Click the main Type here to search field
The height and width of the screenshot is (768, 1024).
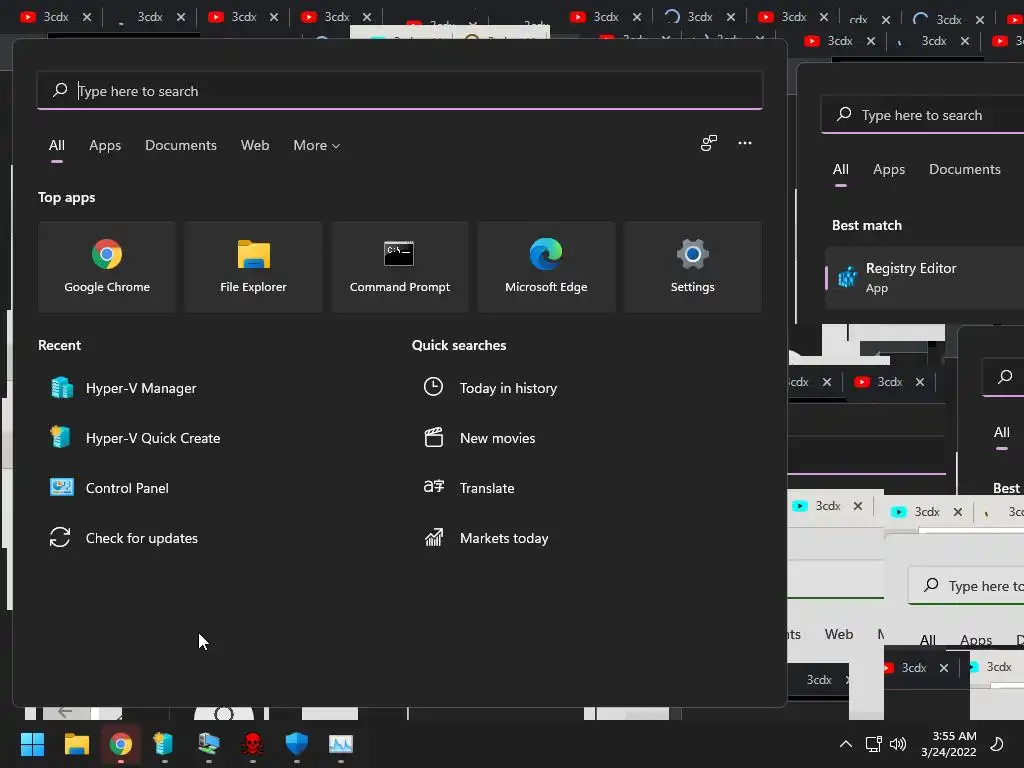(x=400, y=91)
